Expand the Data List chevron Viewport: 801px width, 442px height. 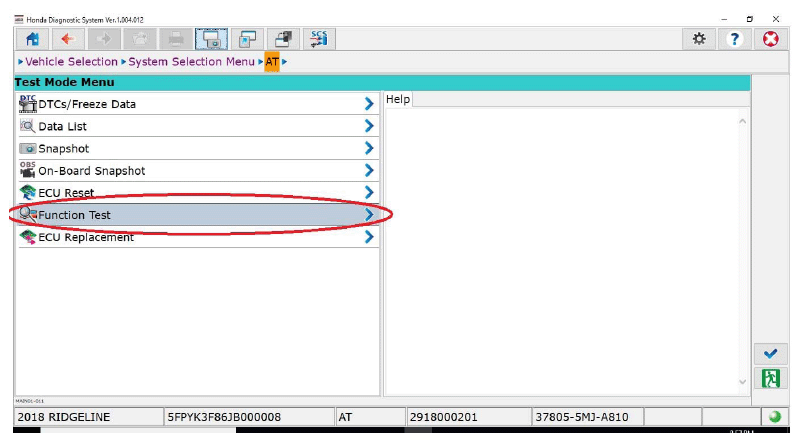point(369,126)
